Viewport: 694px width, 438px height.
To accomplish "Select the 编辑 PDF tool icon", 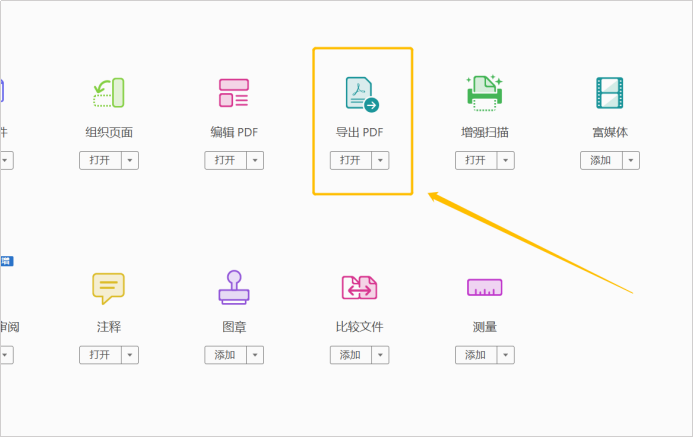I will (234, 92).
